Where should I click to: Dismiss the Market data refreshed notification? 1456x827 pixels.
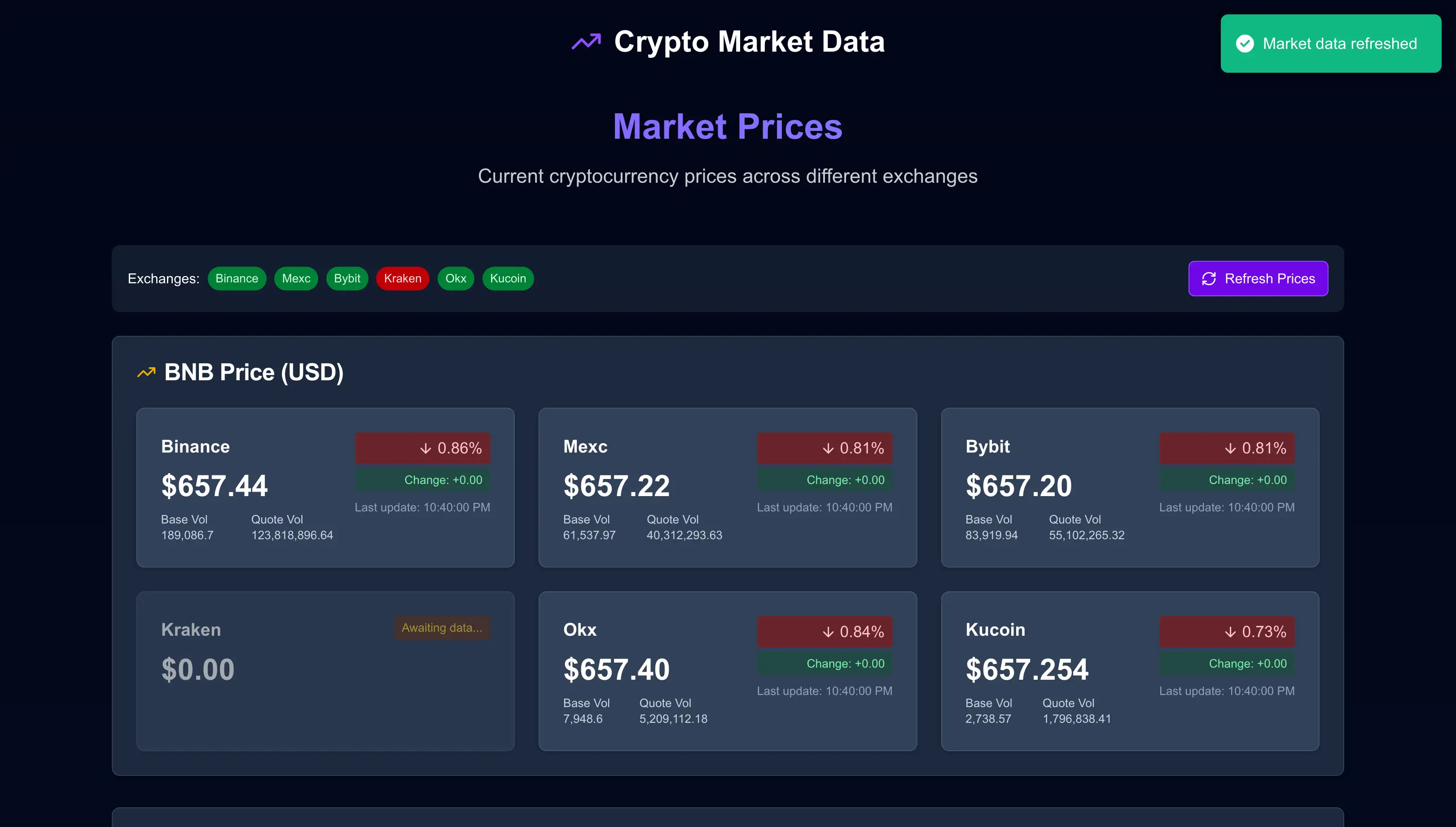click(x=1330, y=43)
